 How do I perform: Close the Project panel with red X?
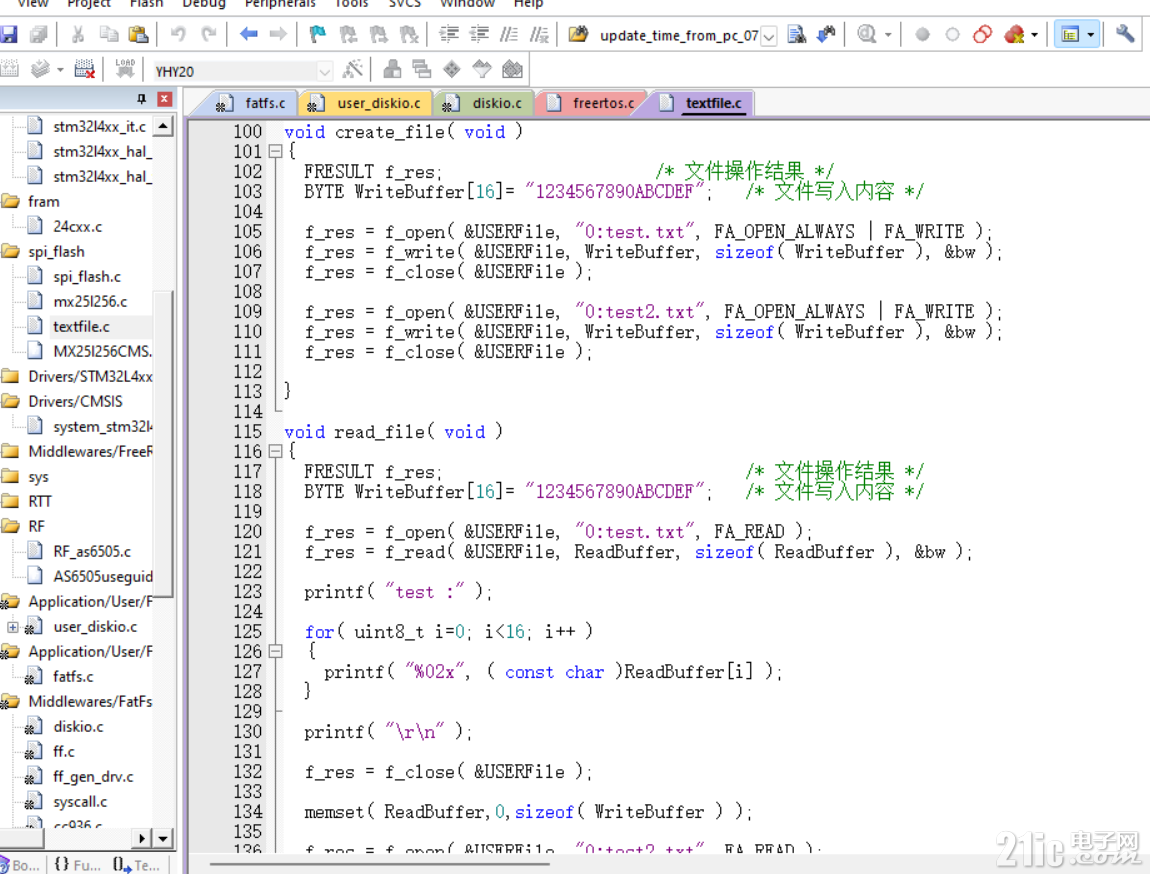(165, 98)
